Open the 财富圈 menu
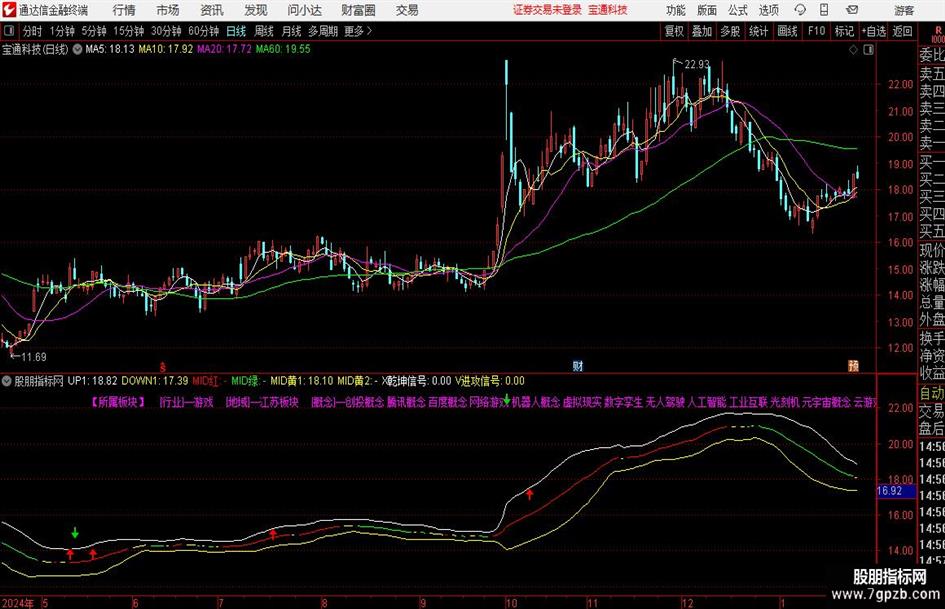The image size is (945, 609). point(358,10)
